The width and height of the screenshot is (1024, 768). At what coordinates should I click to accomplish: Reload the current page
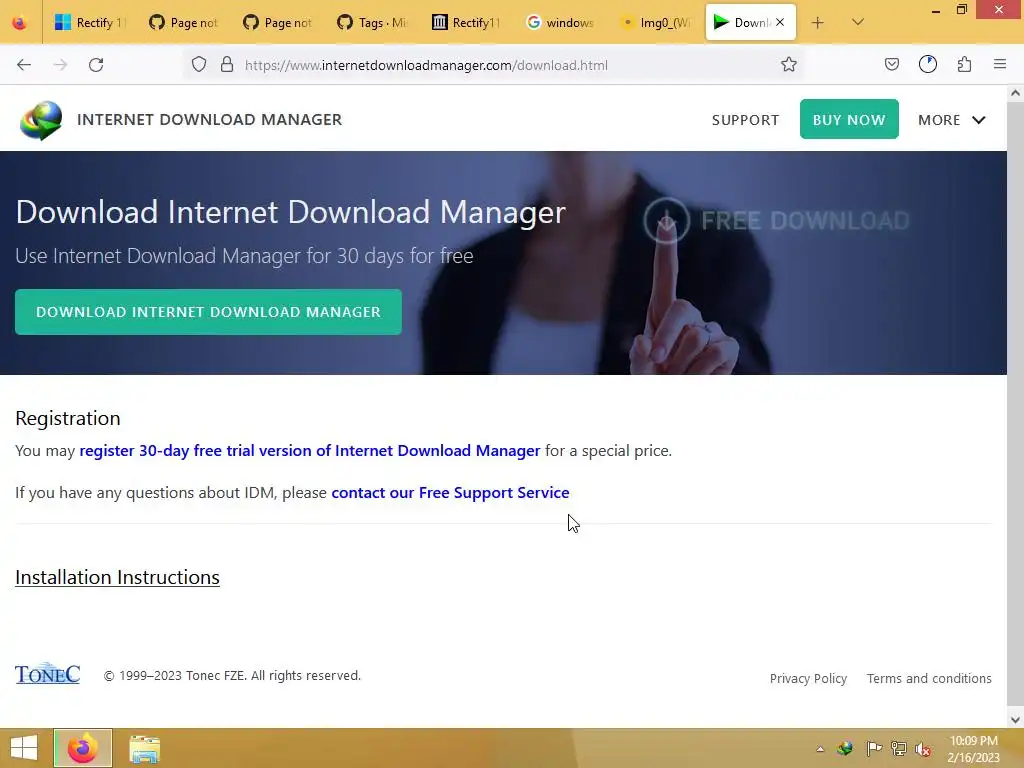point(96,65)
